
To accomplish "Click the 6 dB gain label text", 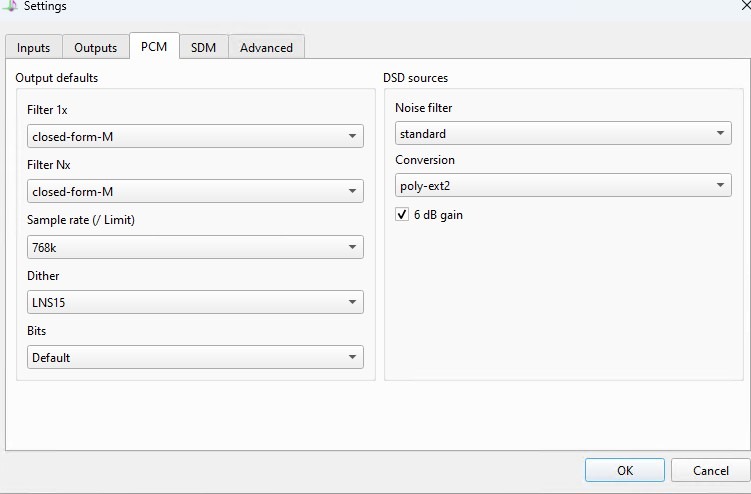I will click(x=438, y=215).
